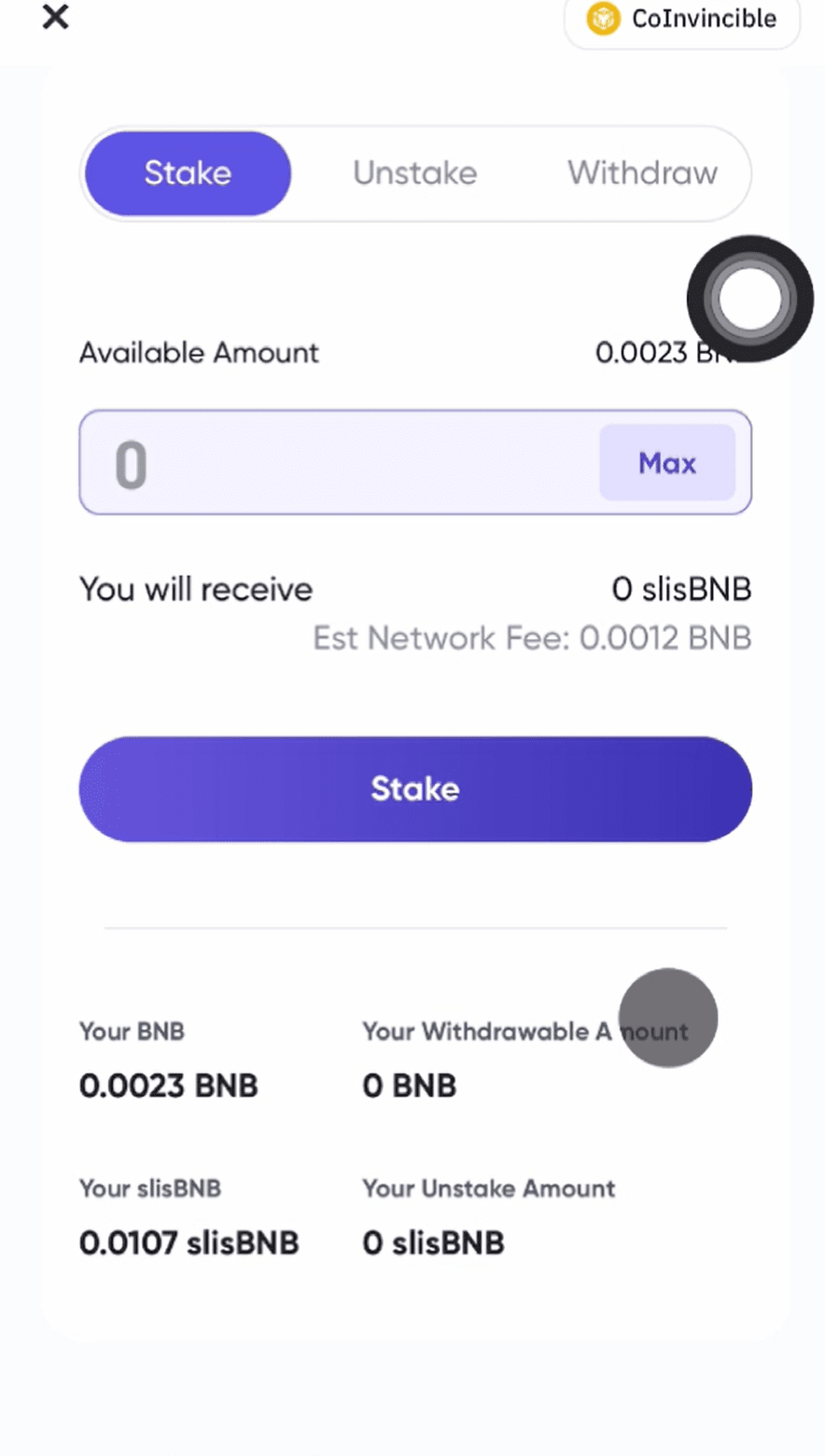Switch to the Unstake tab
Viewport: 825px width, 1456px height.
tap(414, 173)
